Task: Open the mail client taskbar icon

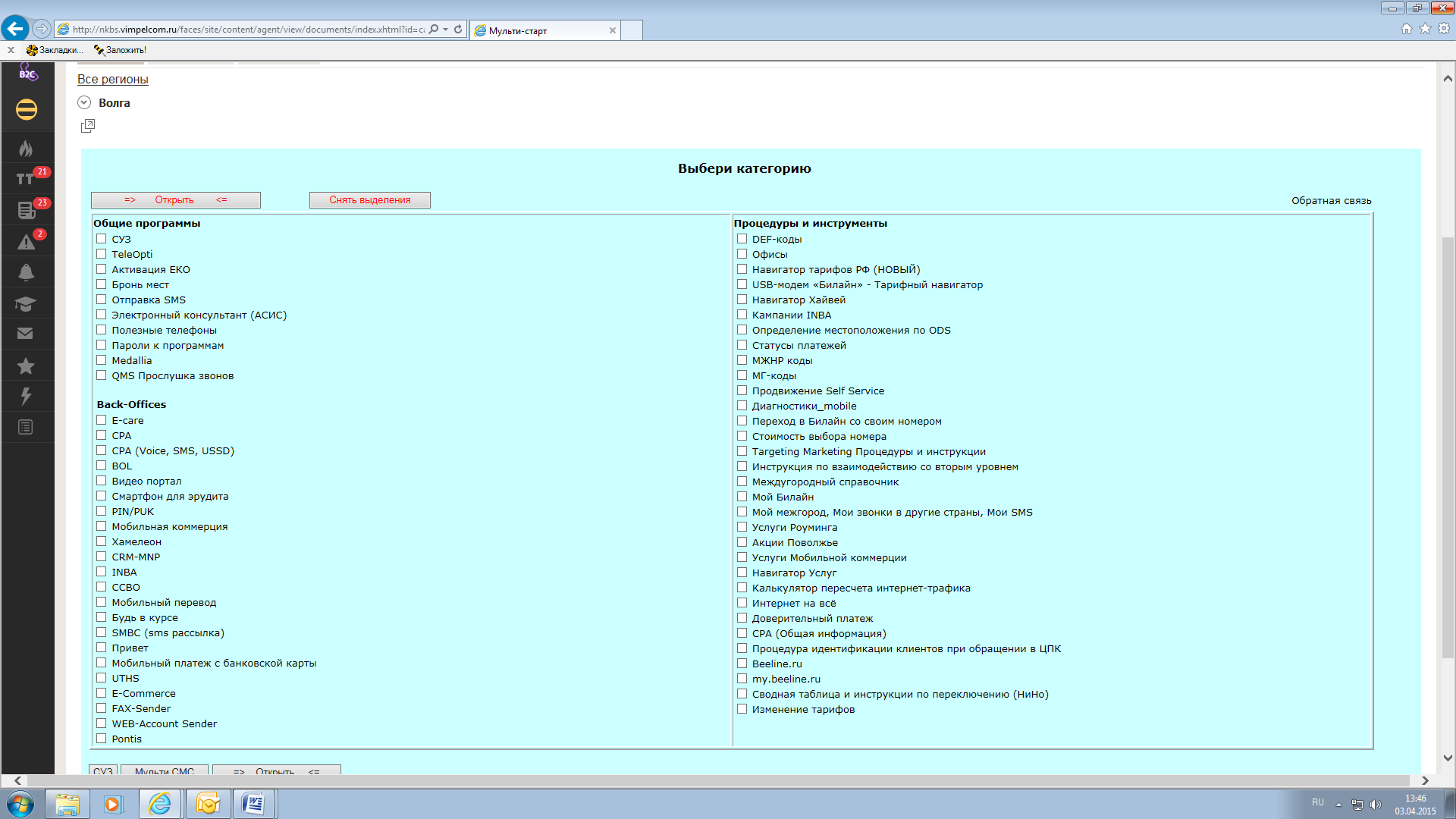Action: click(207, 804)
